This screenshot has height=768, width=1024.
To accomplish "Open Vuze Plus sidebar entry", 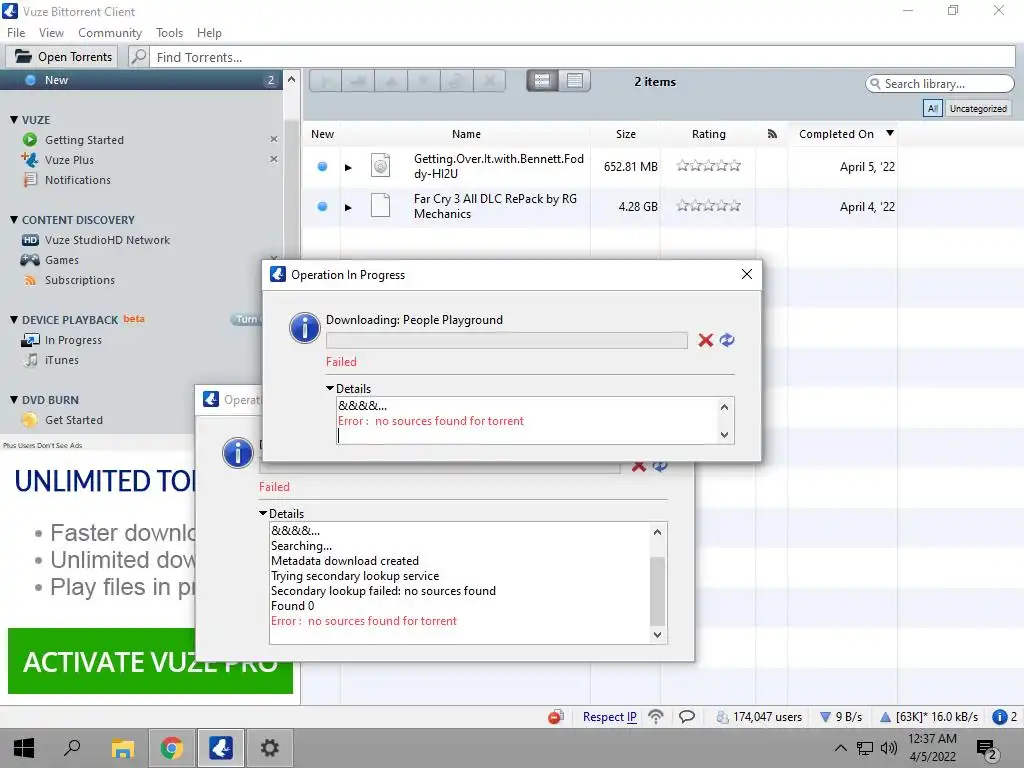I will point(69,160).
